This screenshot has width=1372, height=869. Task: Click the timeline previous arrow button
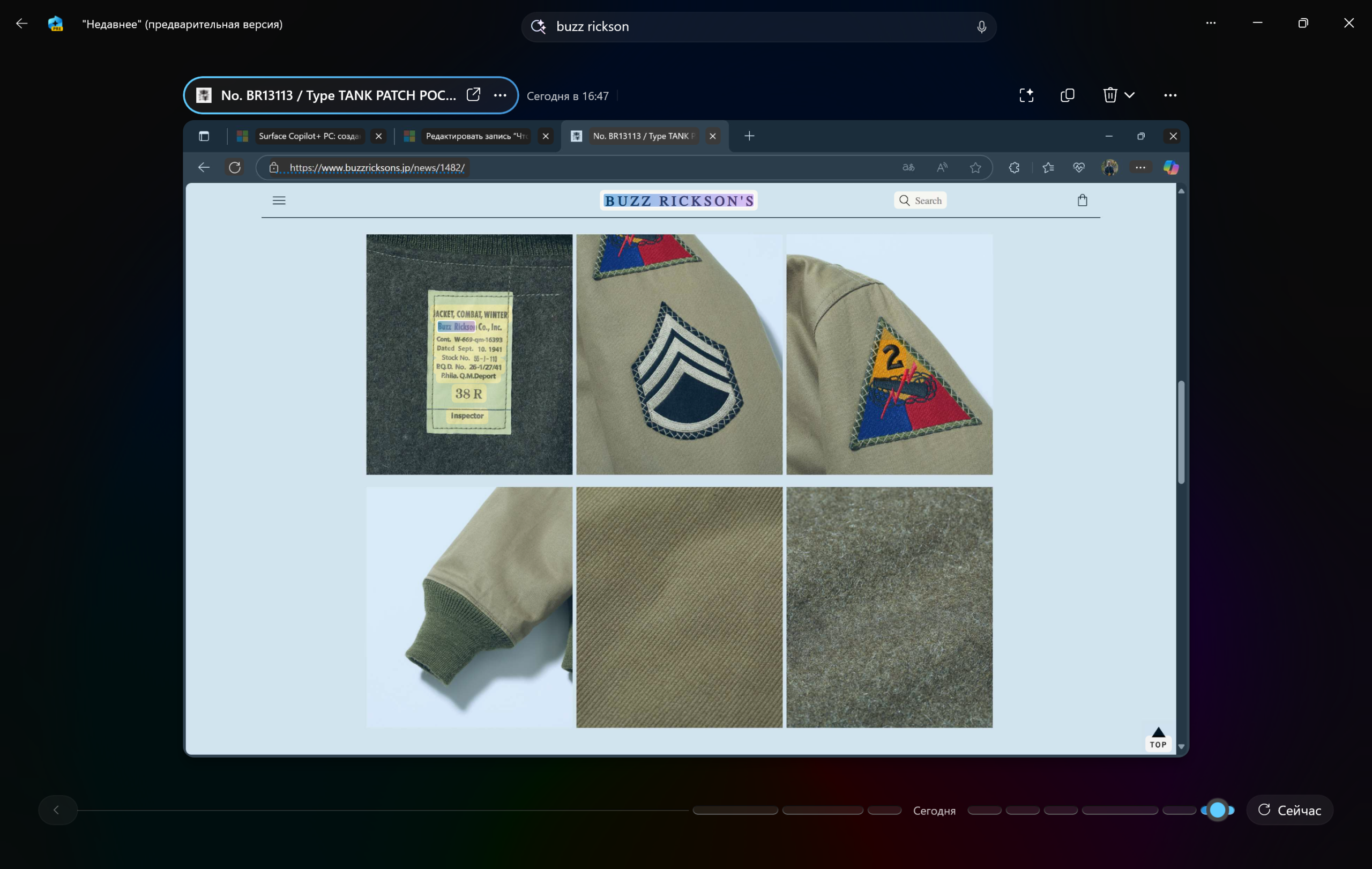click(56, 809)
